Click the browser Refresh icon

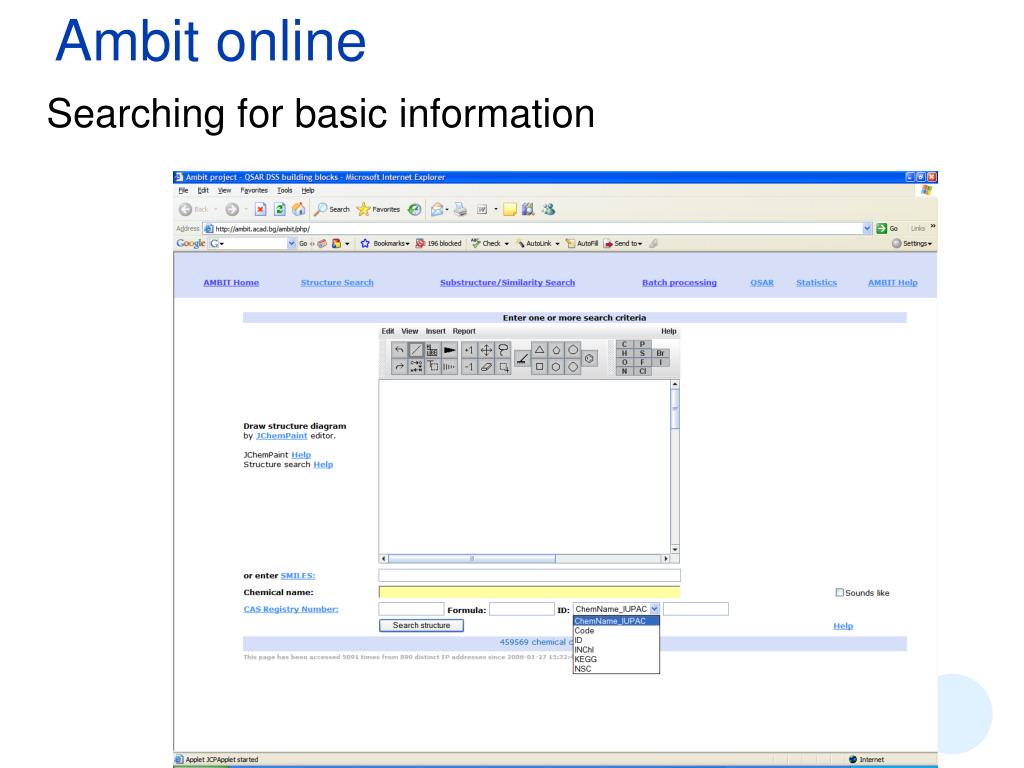click(280, 209)
